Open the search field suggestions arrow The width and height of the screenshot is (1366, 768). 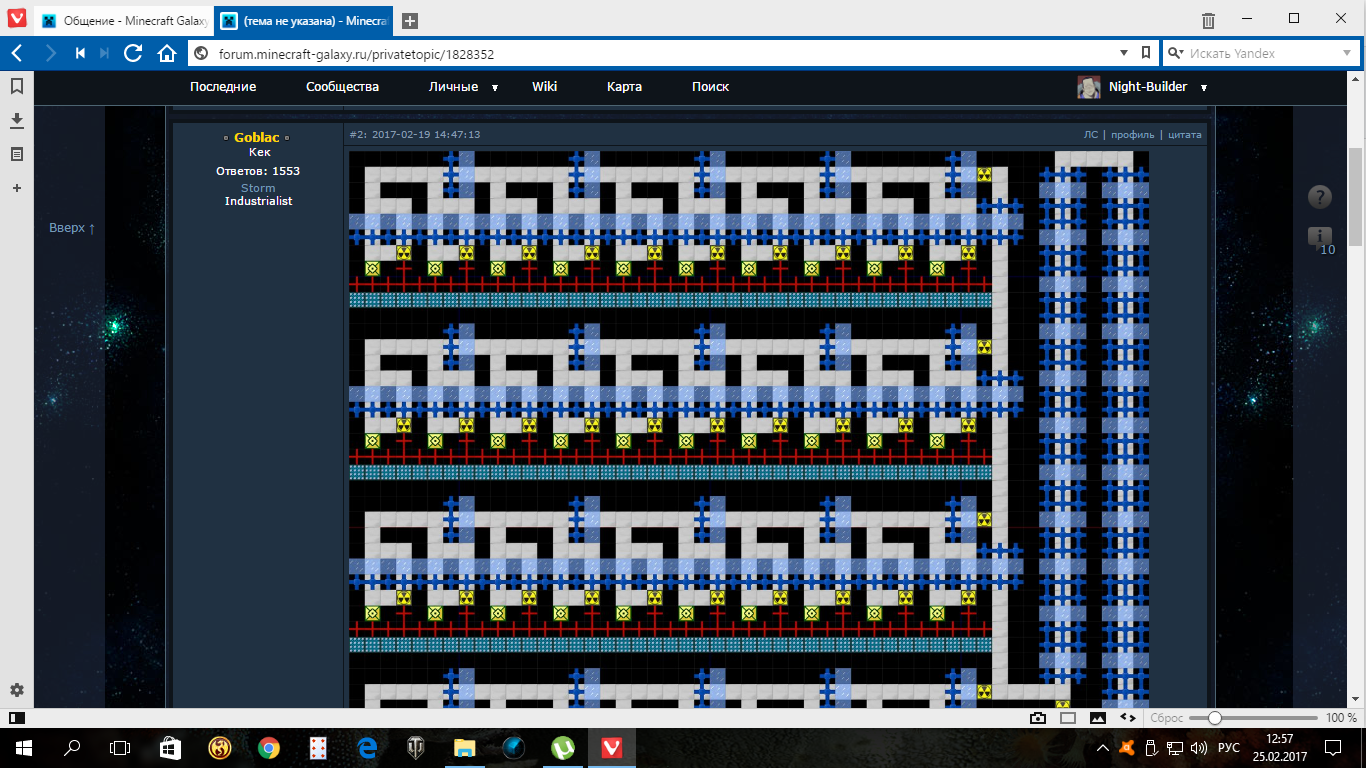click(x=1345, y=53)
